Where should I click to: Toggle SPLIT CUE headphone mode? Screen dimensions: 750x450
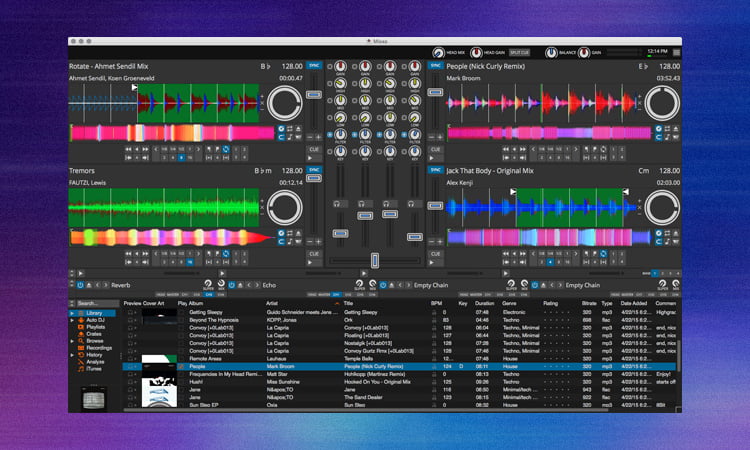pos(521,52)
